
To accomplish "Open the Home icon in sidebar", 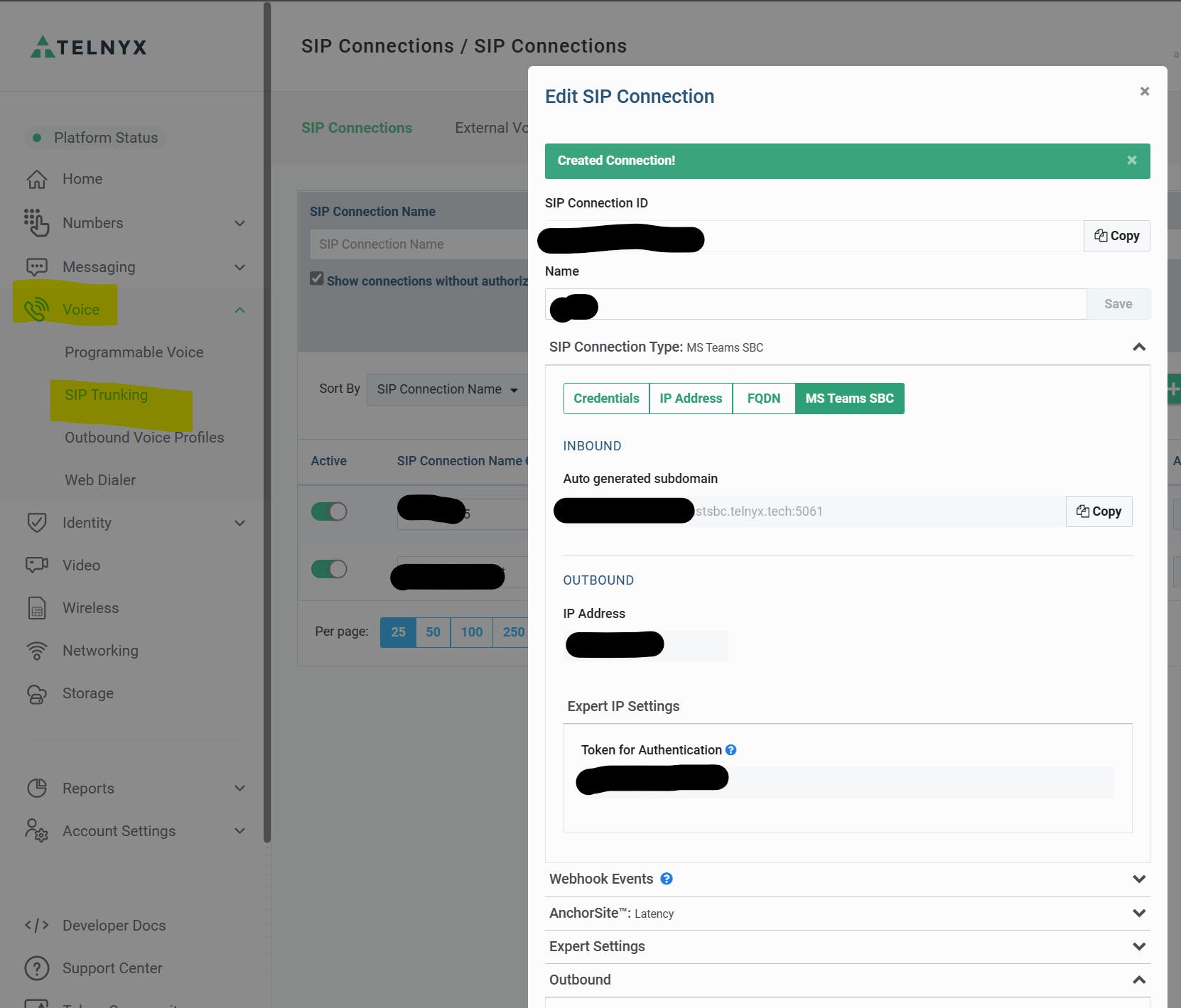I will click(37, 179).
